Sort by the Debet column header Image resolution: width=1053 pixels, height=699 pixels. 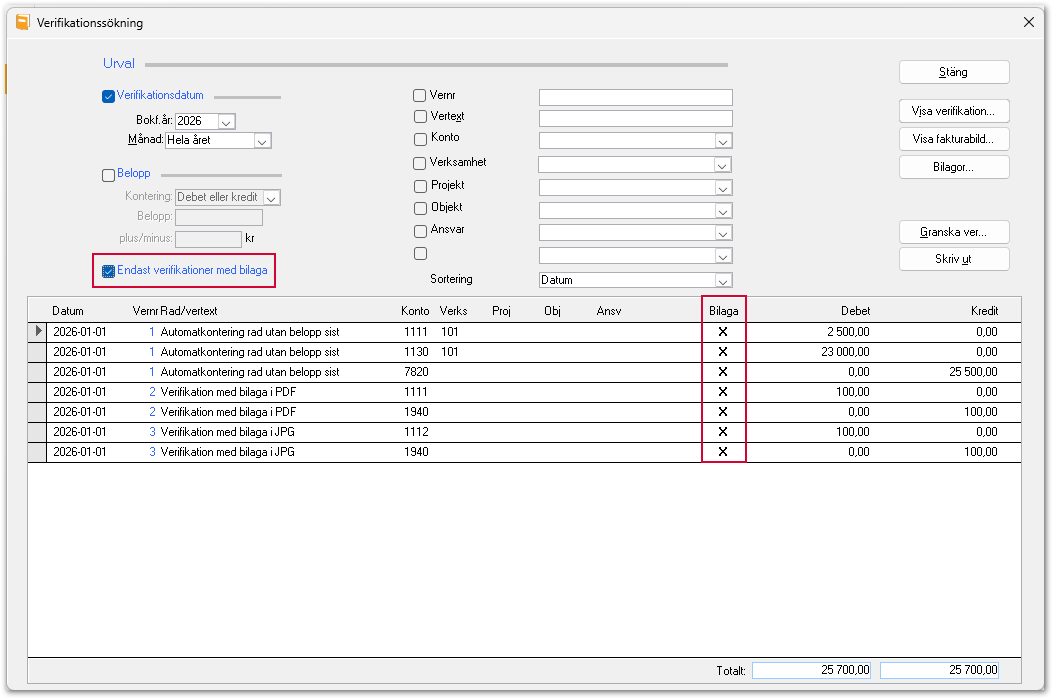(x=855, y=311)
